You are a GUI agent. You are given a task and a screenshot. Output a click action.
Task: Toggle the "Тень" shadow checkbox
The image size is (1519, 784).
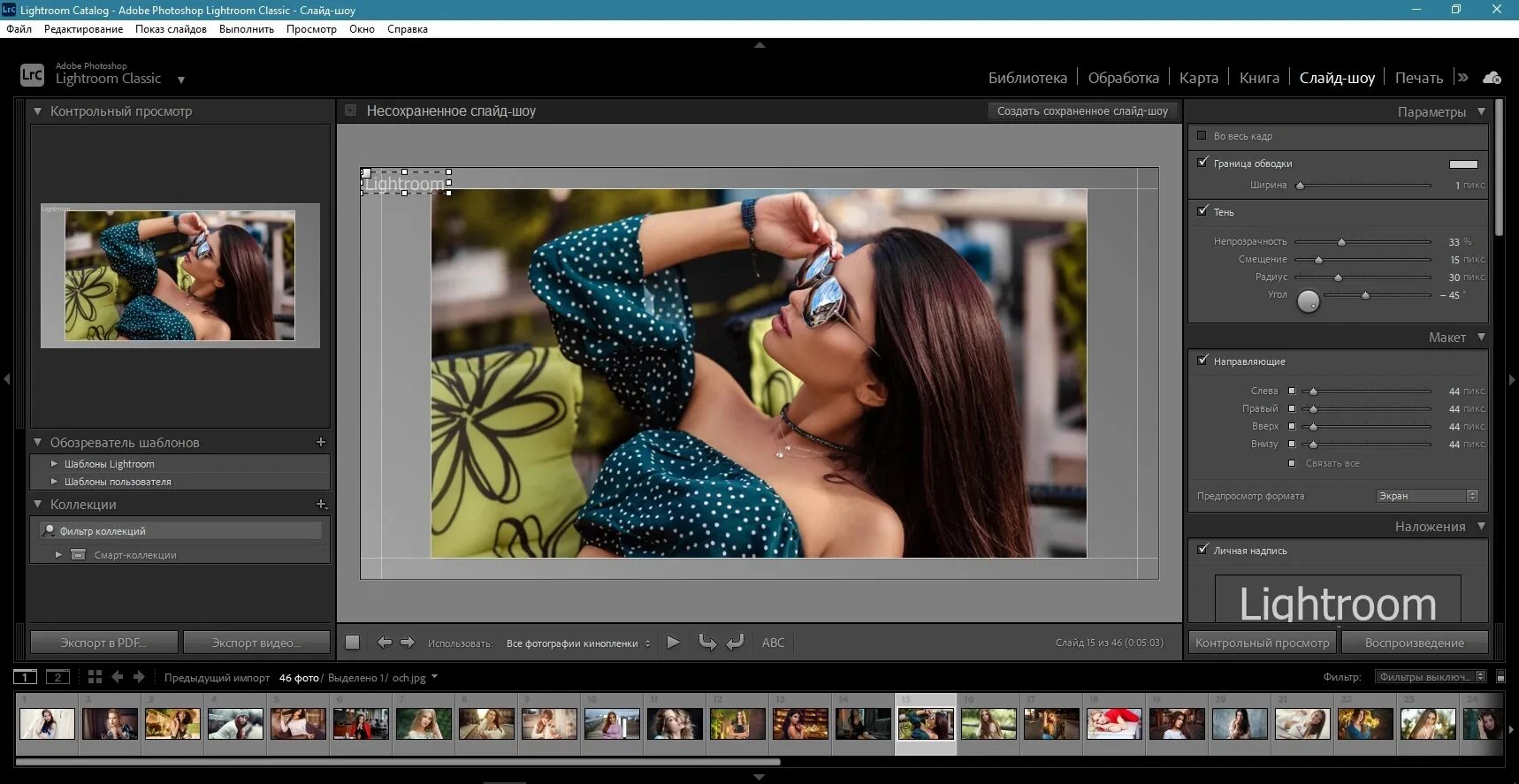tap(1202, 211)
